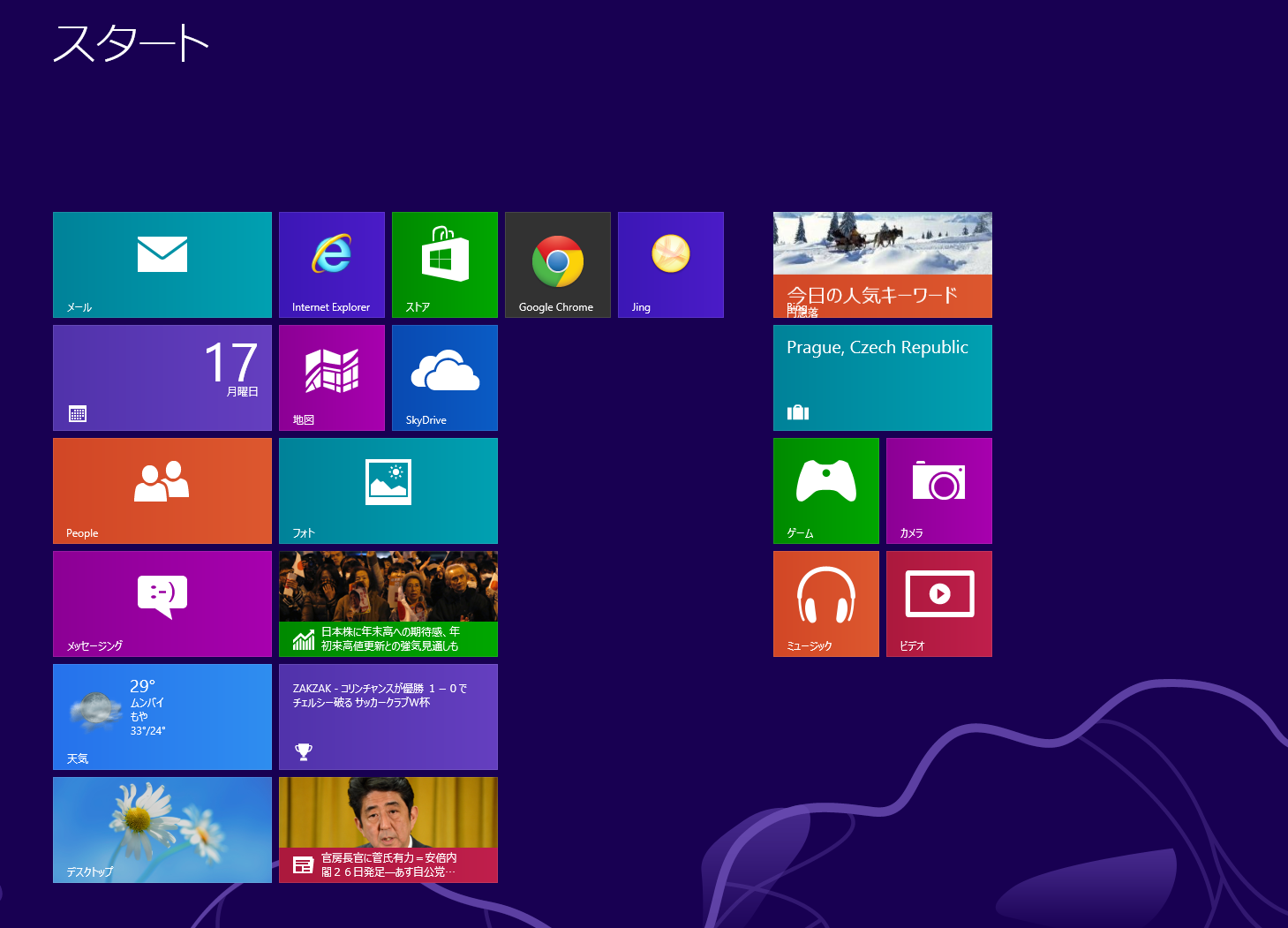Open the Video (ビデオ) tile

pyautogui.click(x=939, y=604)
